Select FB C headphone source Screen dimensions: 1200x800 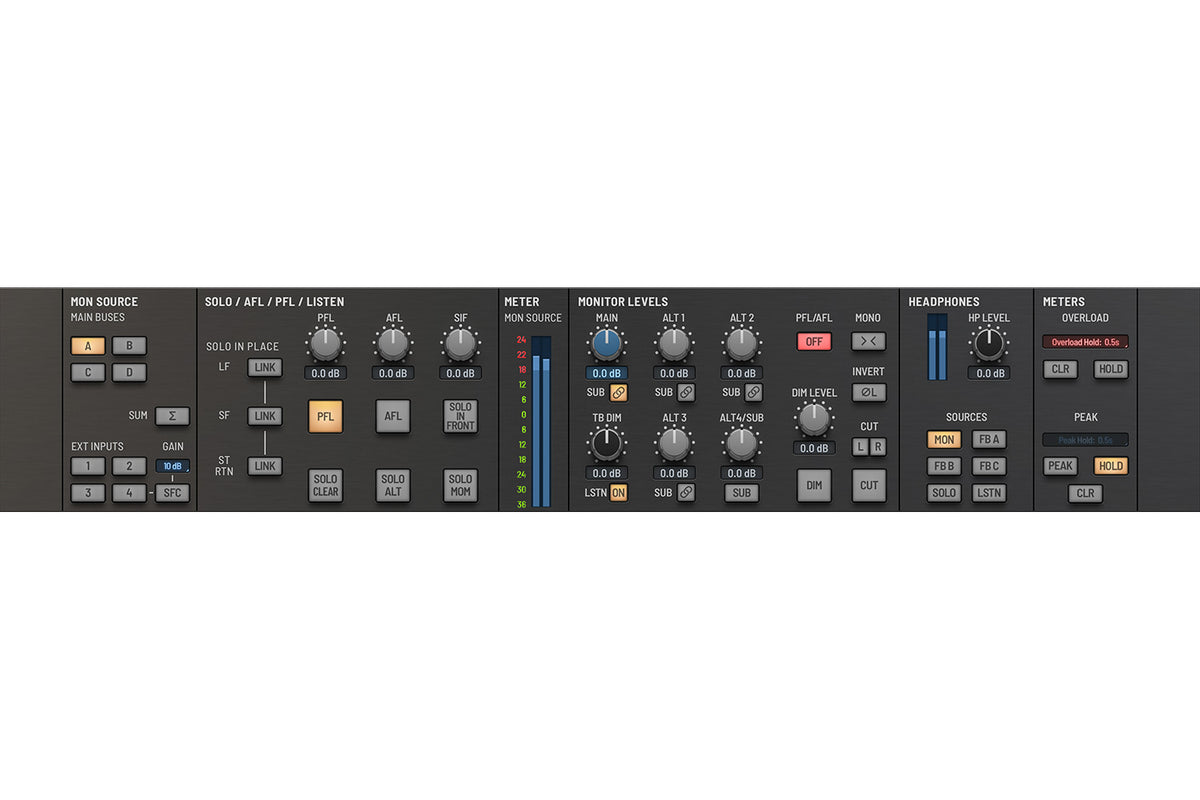point(989,466)
